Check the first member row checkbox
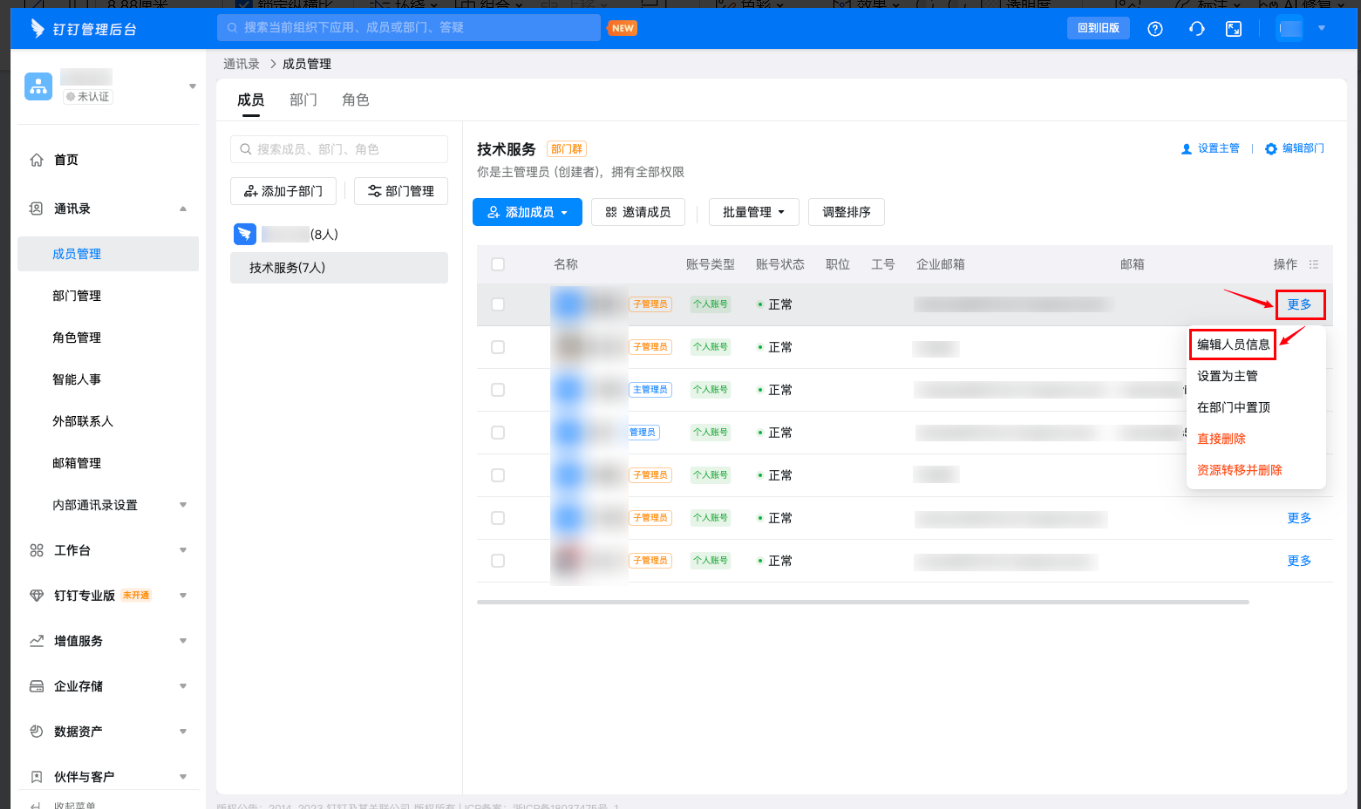The height and width of the screenshot is (809, 1361). pyautogui.click(x=498, y=304)
